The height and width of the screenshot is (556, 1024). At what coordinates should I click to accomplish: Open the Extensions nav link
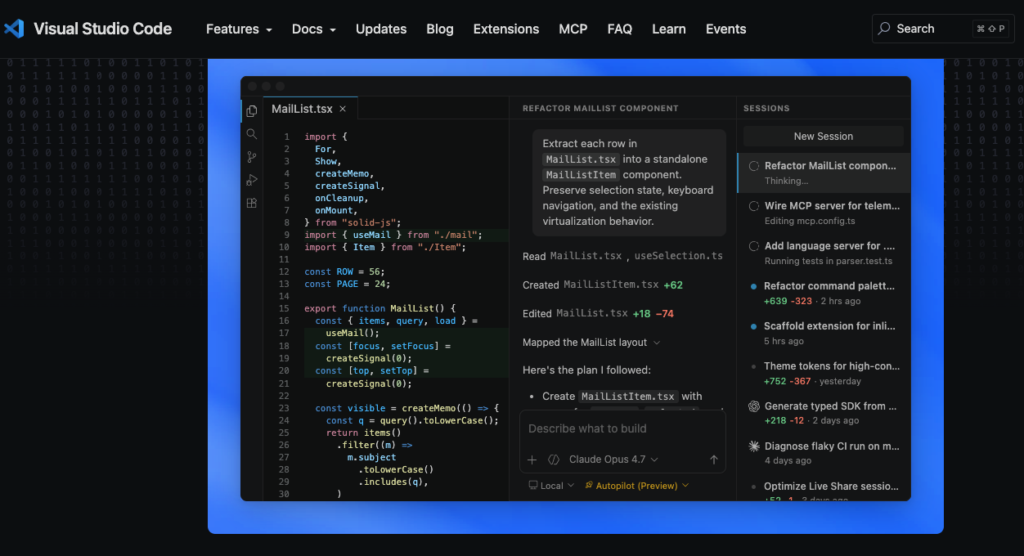click(506, 29)
